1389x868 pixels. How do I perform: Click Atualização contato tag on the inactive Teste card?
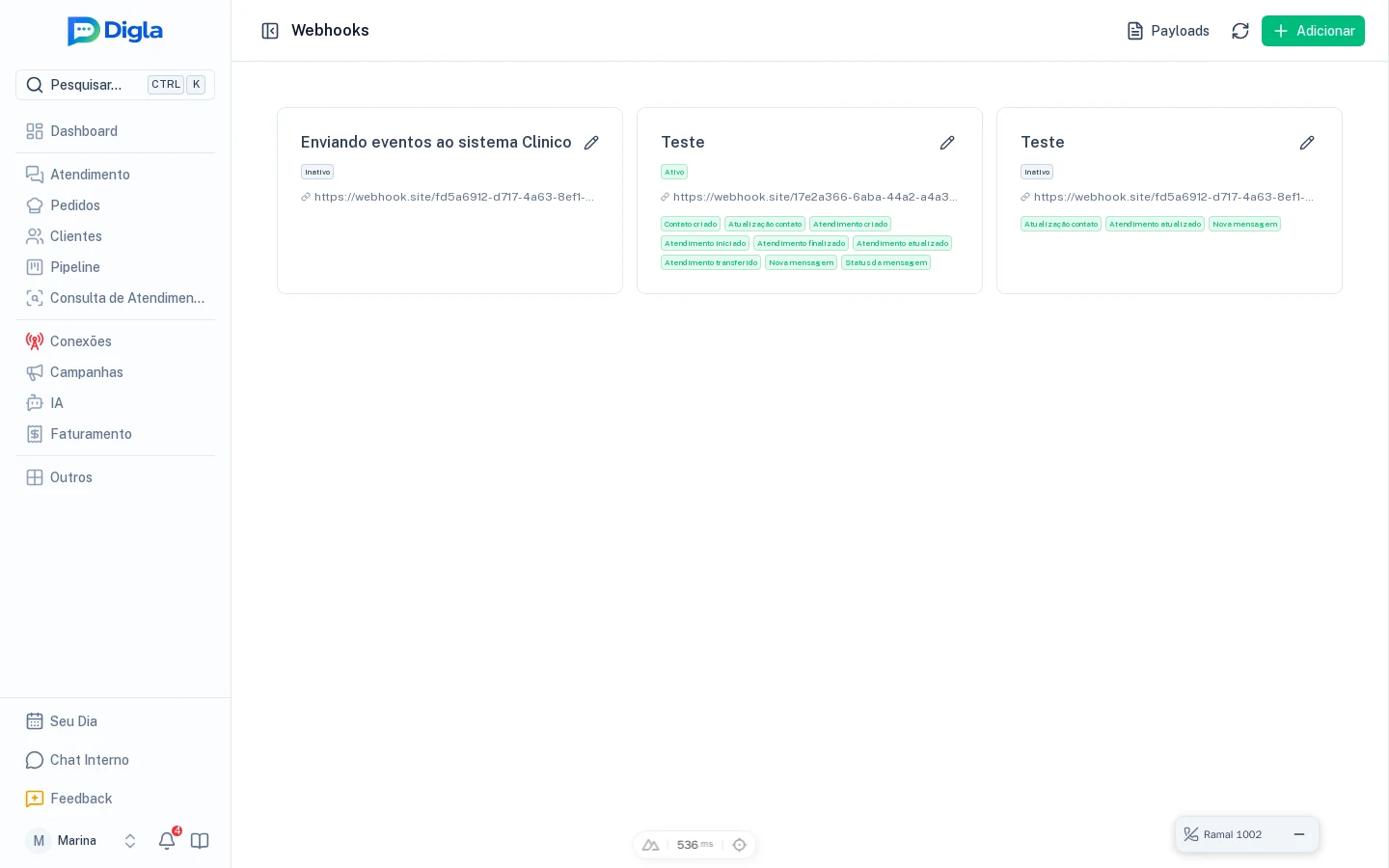[1061, 224]
